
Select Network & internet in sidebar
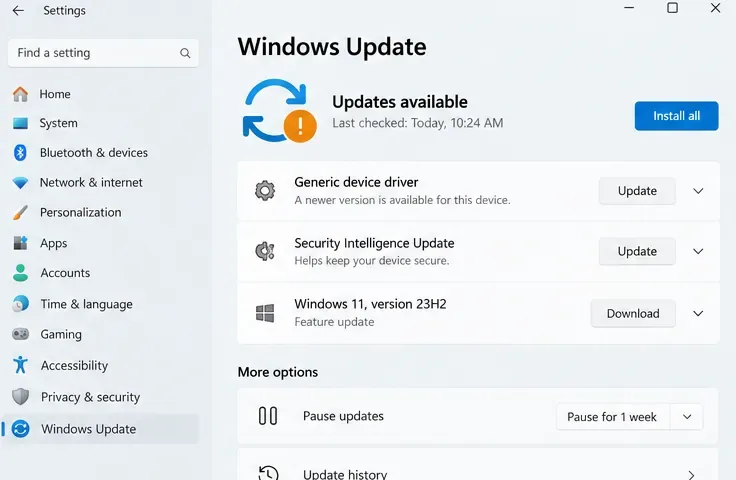[x=100, y=183]
